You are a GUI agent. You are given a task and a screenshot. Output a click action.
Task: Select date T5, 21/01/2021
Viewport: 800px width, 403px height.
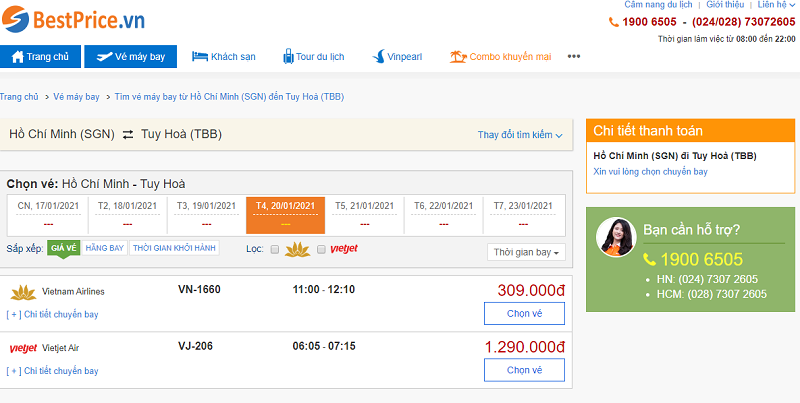click(x=364, y=215)
